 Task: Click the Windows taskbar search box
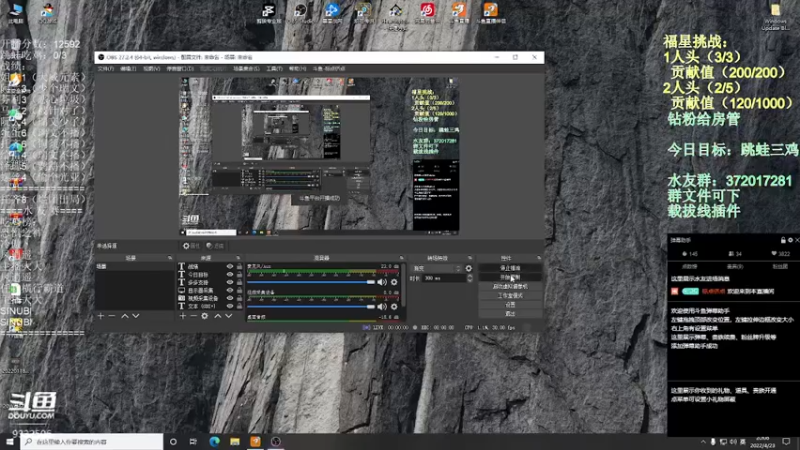point(92,442)
